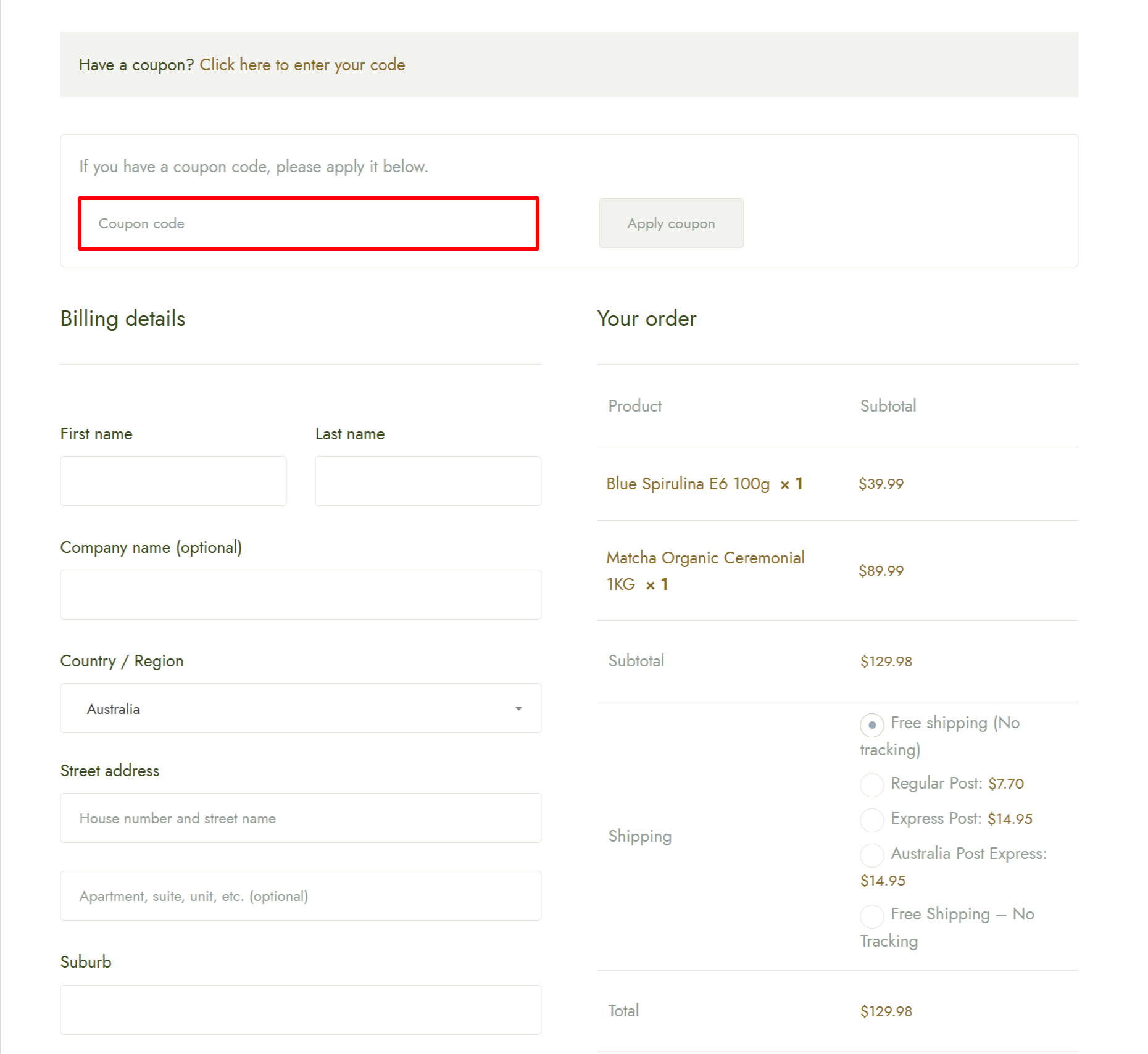Choose Express Post shipping
1148x1054 pixels.
[871, 820]
